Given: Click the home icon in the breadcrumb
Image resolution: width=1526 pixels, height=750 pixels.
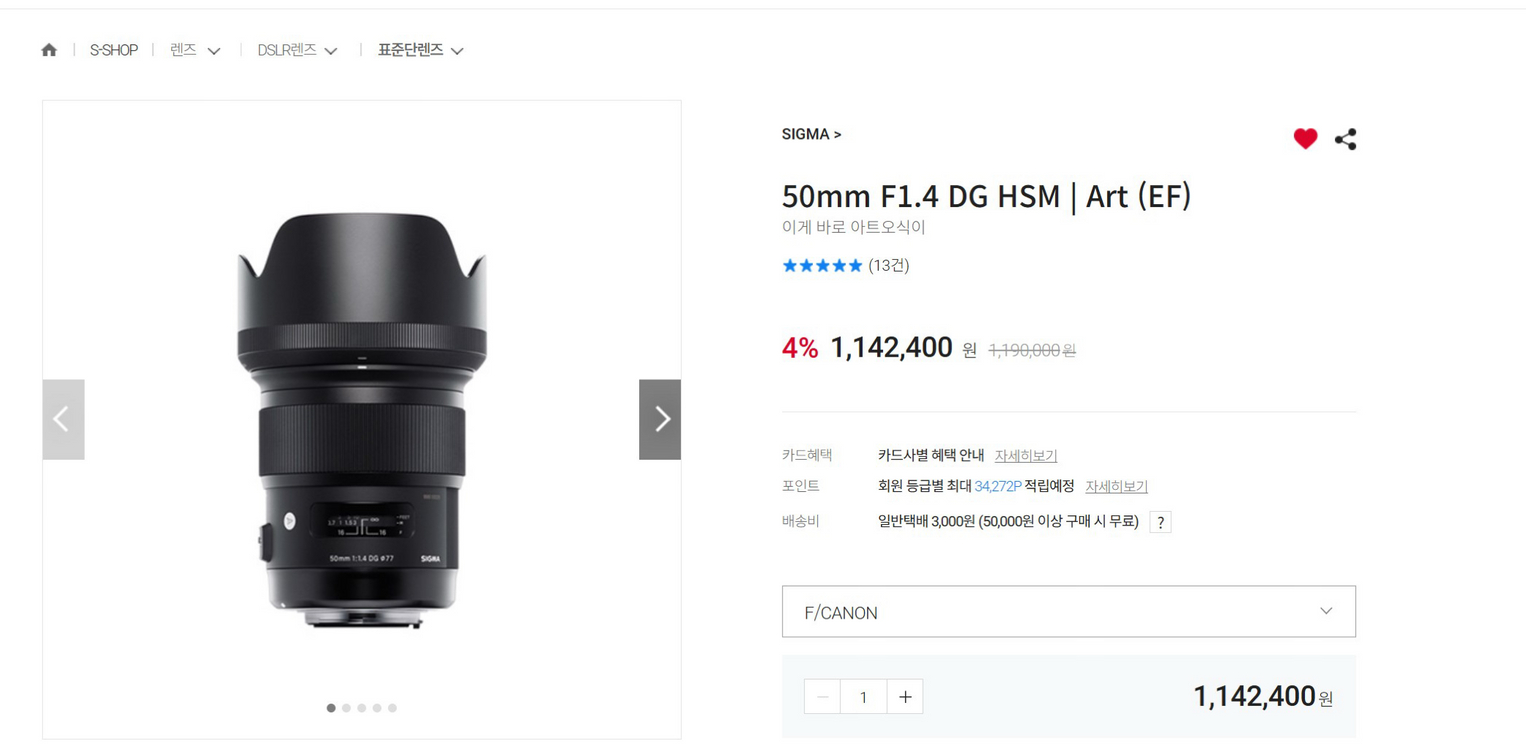Looking at the screenshot, I should click(x=49, y=49).
